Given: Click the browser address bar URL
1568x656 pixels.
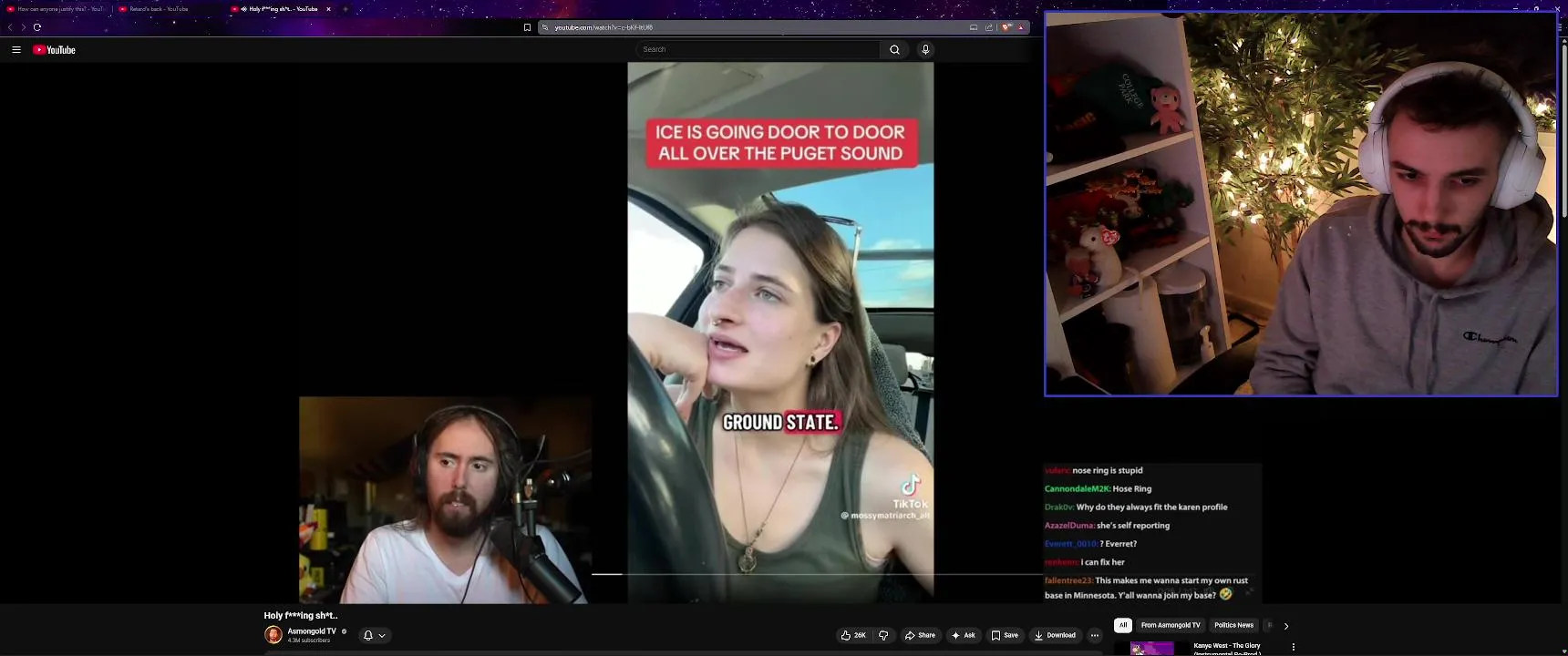Looking at the screenshot, I should [603, 27].
